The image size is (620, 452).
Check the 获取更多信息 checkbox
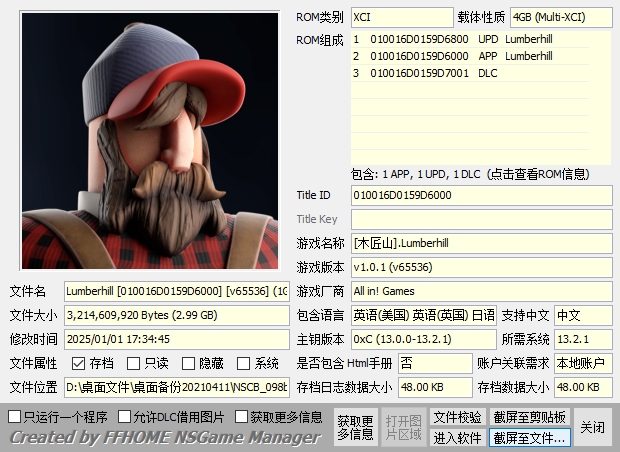[x=241, y=416]
